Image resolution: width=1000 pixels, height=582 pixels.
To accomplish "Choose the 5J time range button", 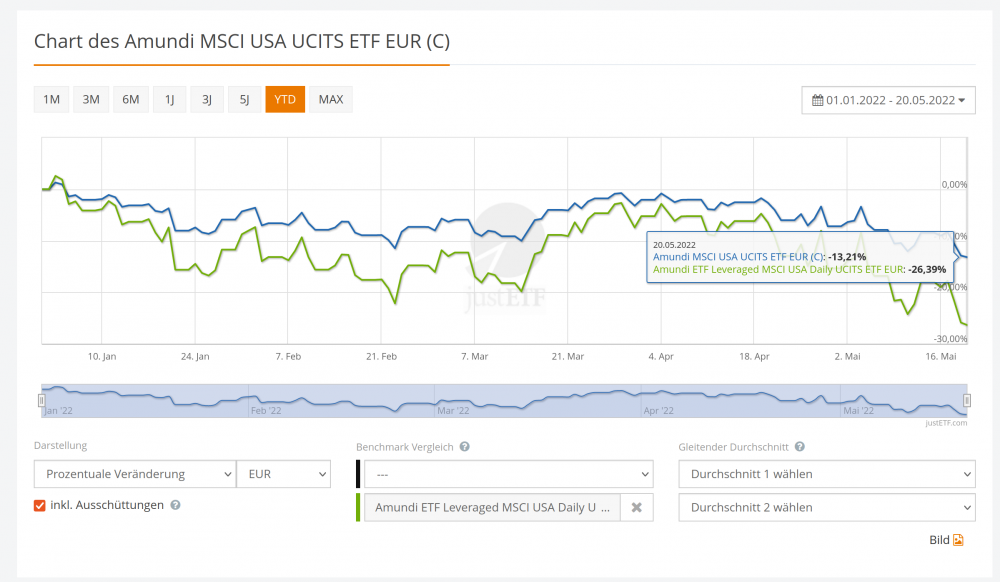I will click(244, 99).
